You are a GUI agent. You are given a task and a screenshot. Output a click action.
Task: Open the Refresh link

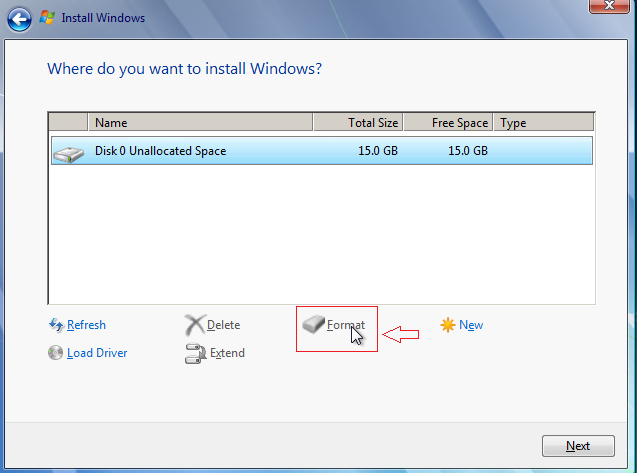pyautogui.click(x=86, y=325)
